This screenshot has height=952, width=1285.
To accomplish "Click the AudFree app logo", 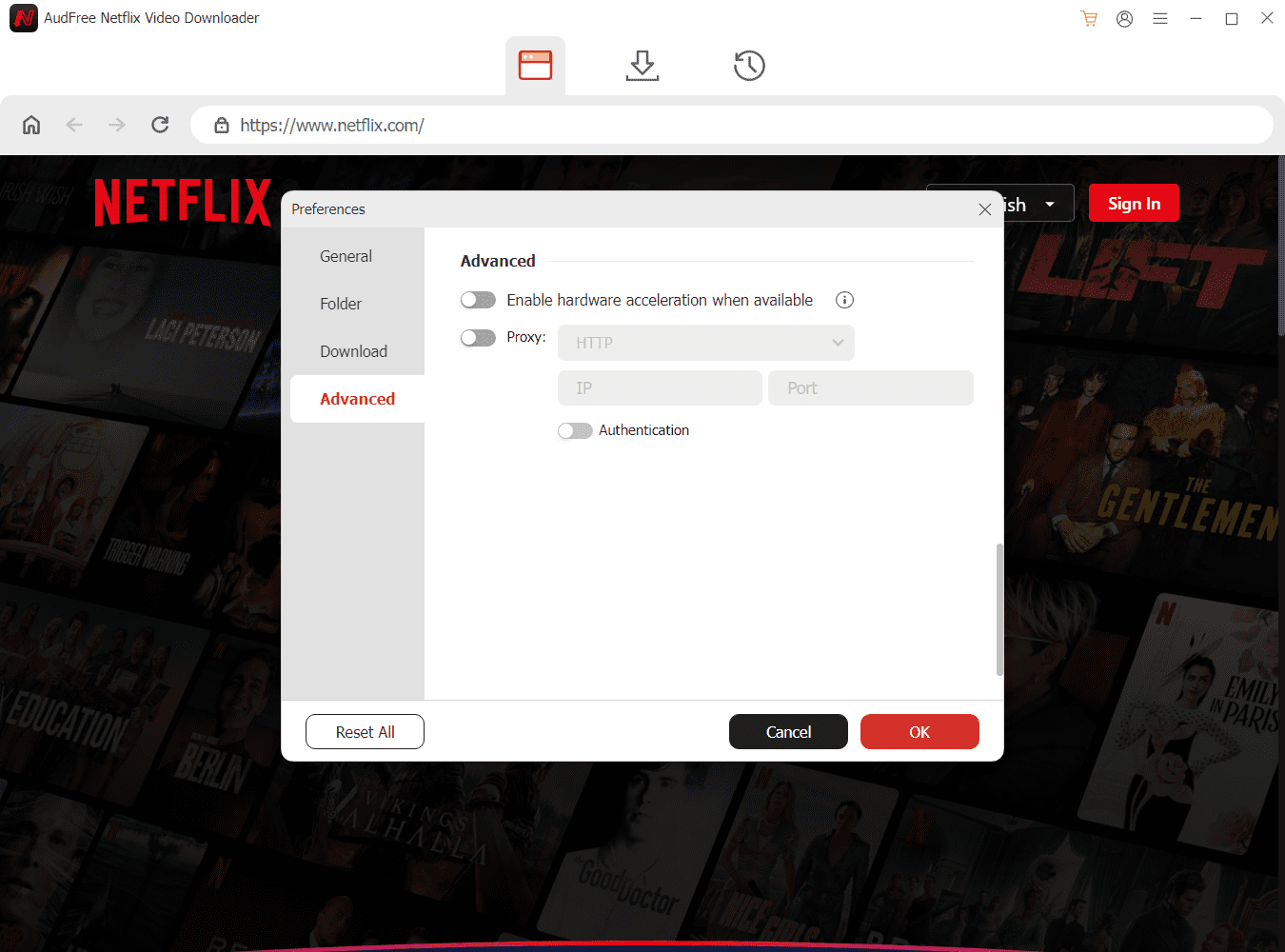I will (24, 18).
